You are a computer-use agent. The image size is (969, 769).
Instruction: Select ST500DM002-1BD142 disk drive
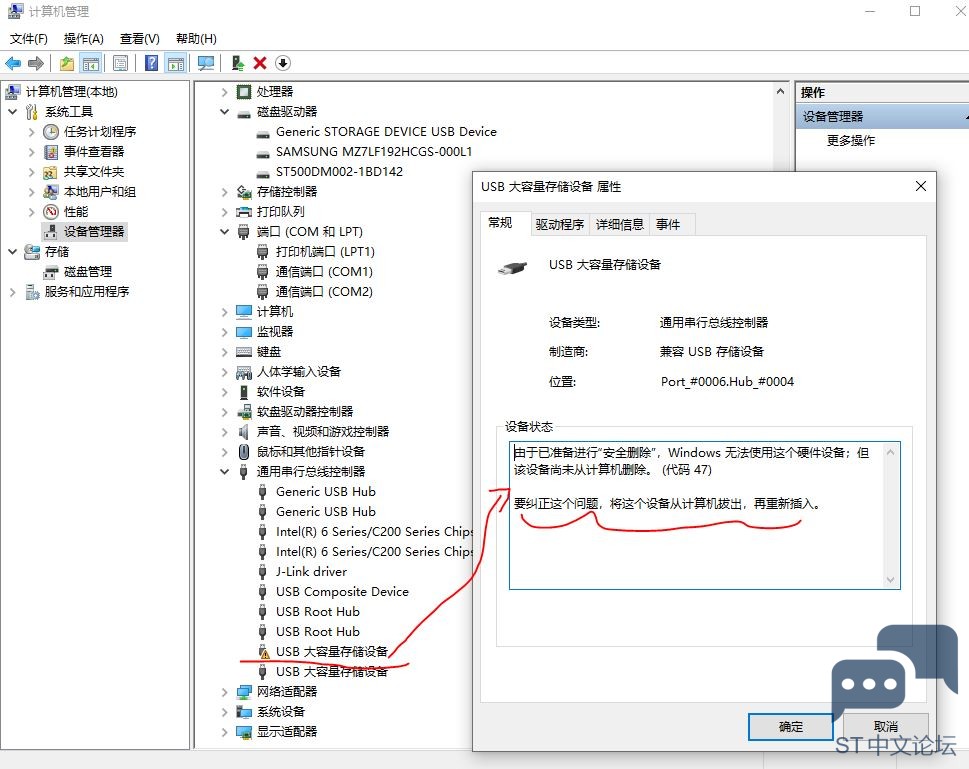339,172
